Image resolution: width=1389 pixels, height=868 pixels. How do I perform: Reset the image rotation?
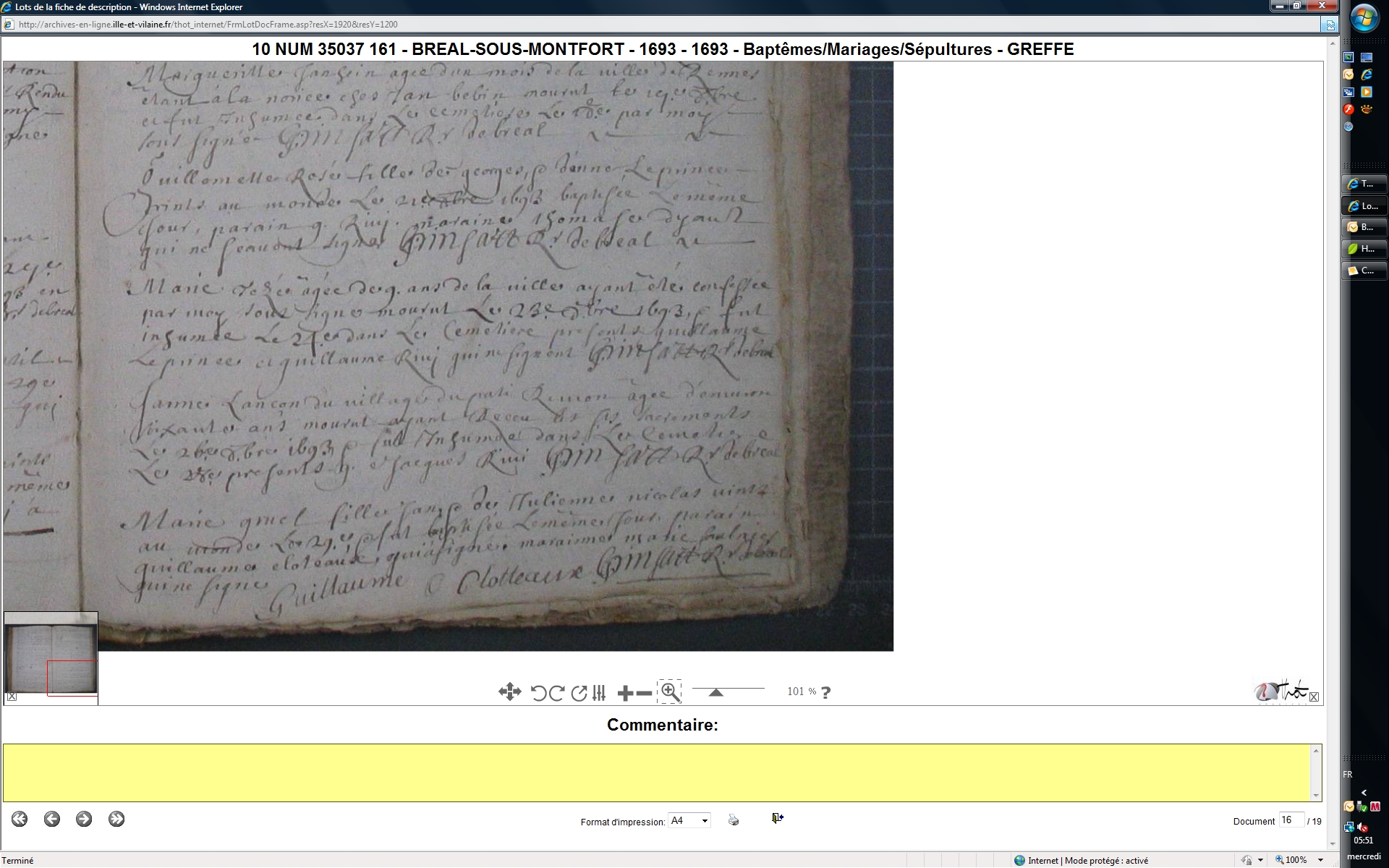pyautogui.click(x=579, y=693)
